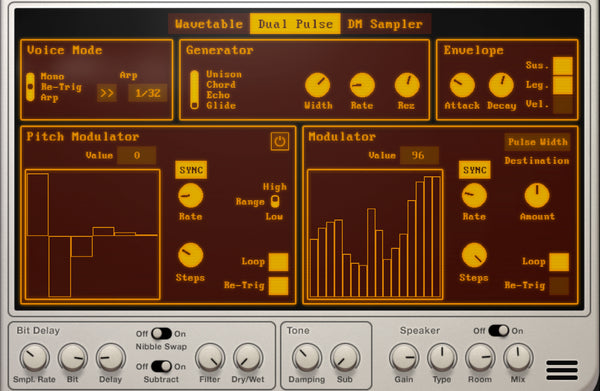
Task: Open the hamburger menu icon
Action: pyautogui.click(x=562, y=370)
